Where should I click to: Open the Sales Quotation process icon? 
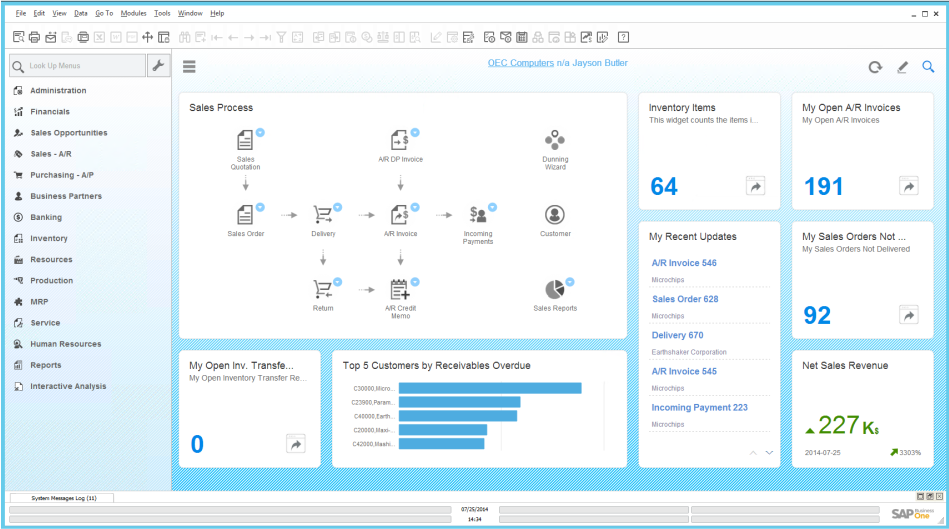click(245, 140)
